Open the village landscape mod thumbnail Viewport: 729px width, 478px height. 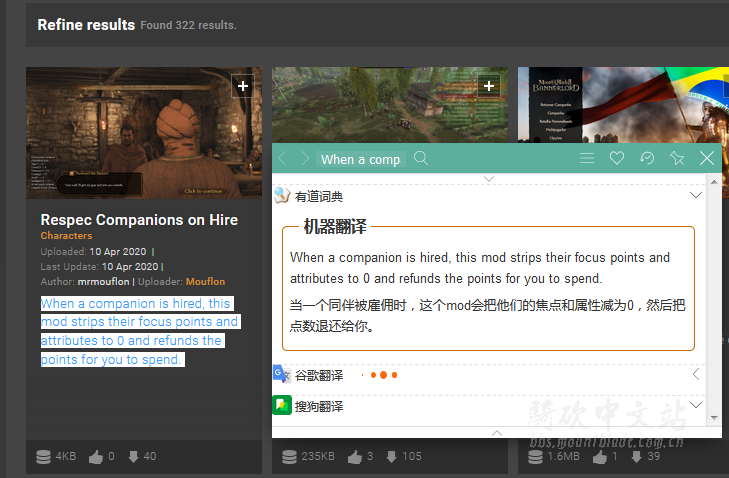(x=390, y=105)
